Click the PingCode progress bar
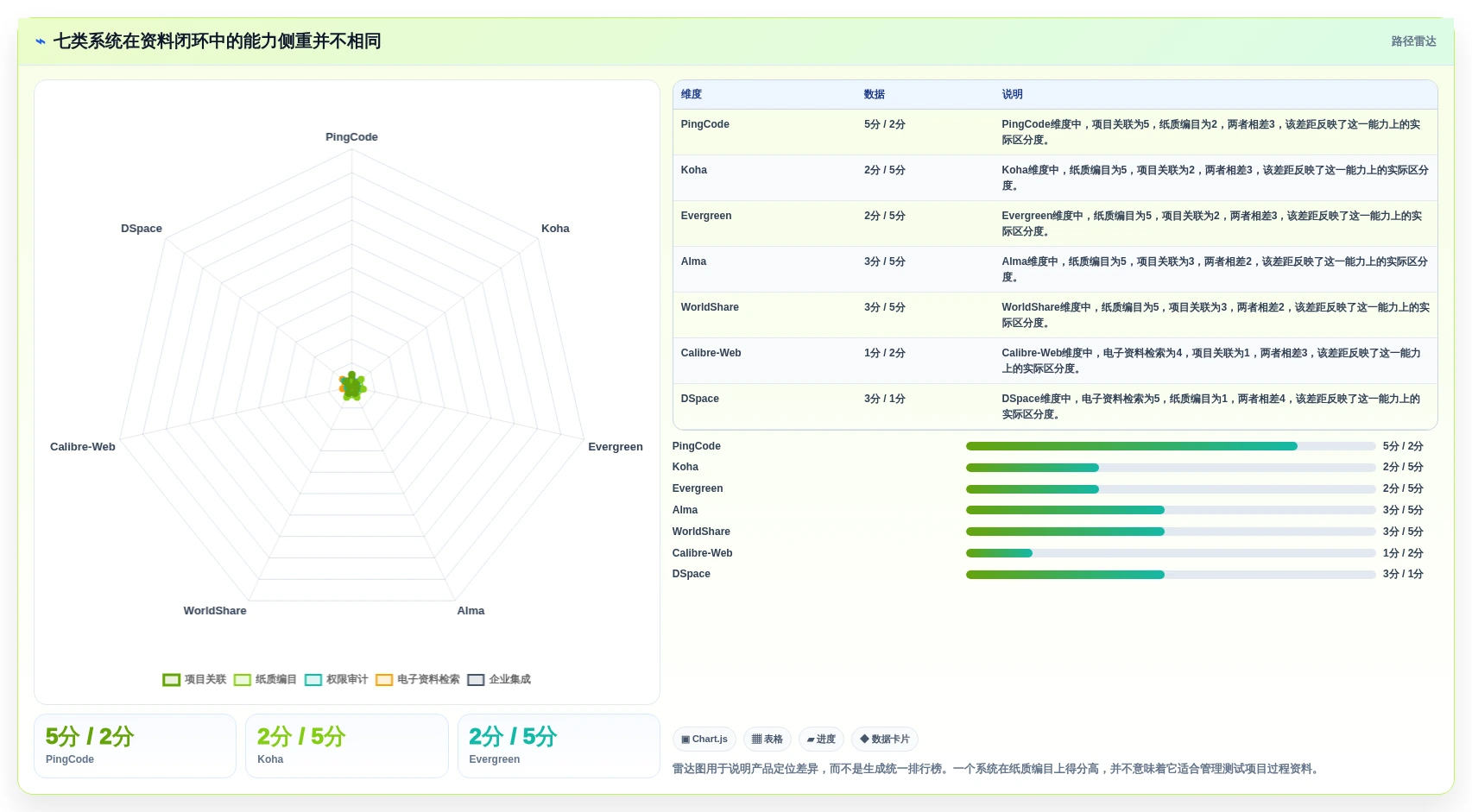 pyautogui.click(x=1171, y=446)
